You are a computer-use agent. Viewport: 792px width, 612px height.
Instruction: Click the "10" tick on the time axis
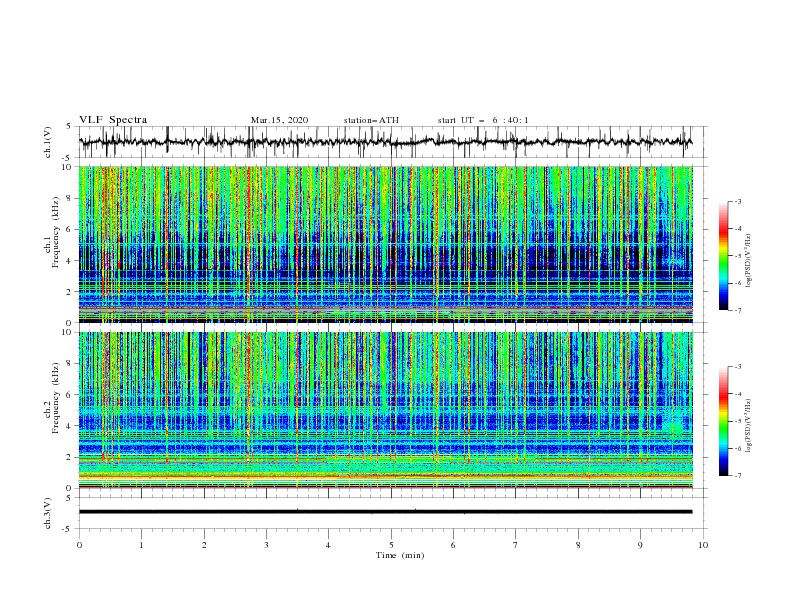click(x=703, y=545)
